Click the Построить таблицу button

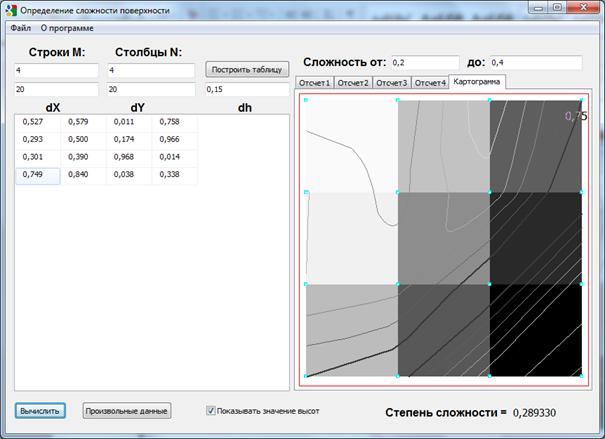[x=247, y=70]
